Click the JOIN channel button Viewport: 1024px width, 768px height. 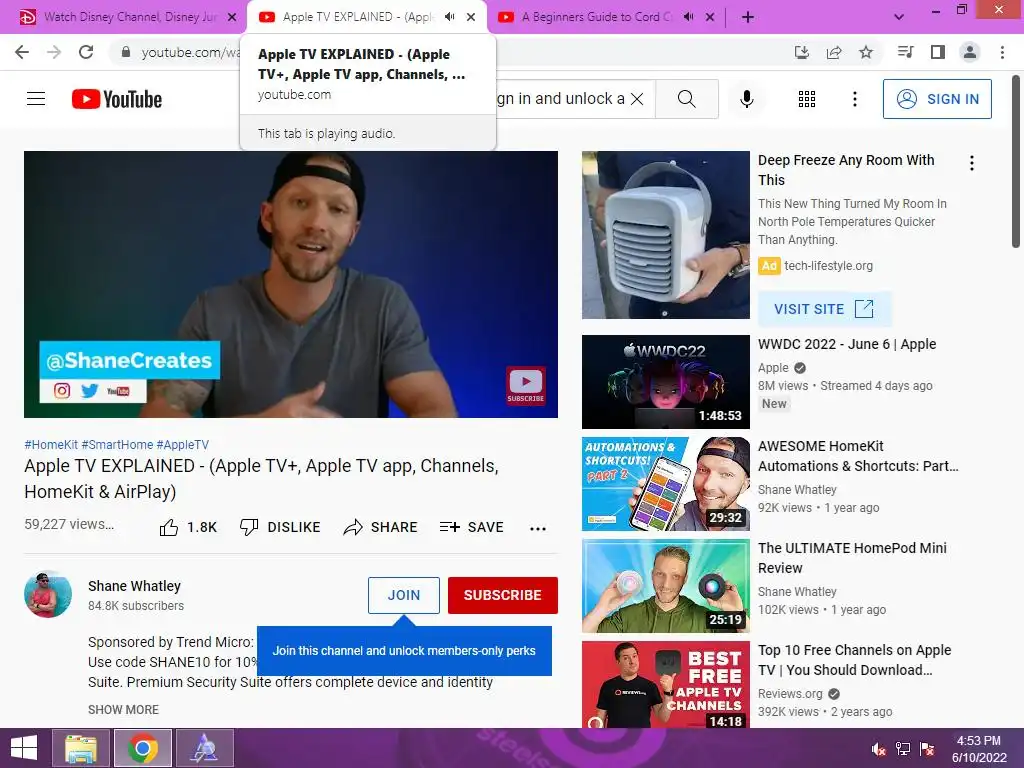(x=404, y=595)
